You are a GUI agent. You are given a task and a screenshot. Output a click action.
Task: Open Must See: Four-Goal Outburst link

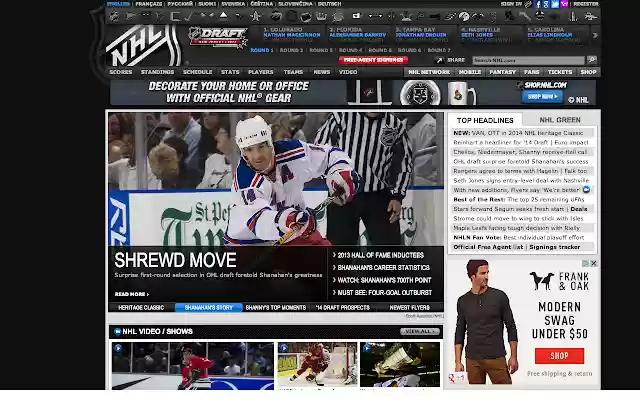coord(382,293)
